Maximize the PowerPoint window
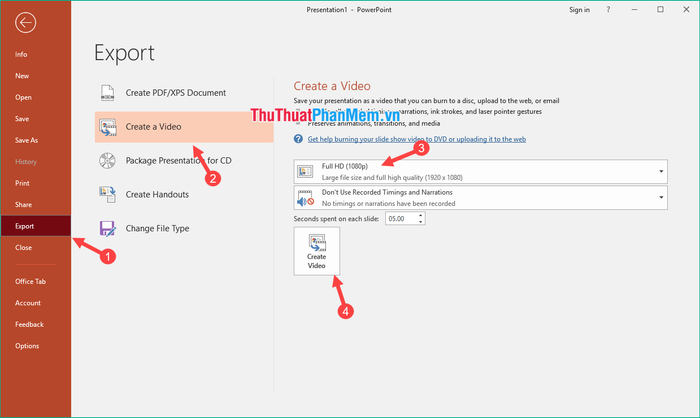This screenshot has width=700, height=418. [x=660, y=9]
